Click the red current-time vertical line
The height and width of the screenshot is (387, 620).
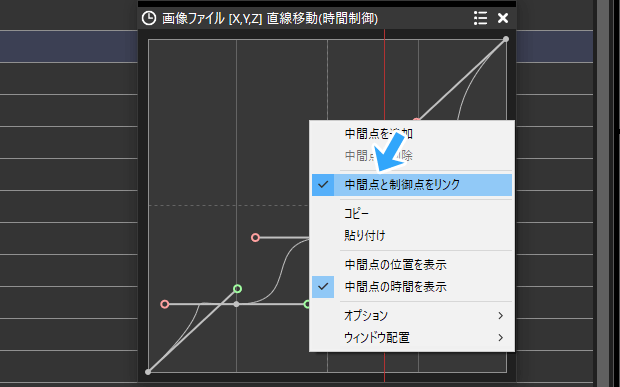pos(384,75)
